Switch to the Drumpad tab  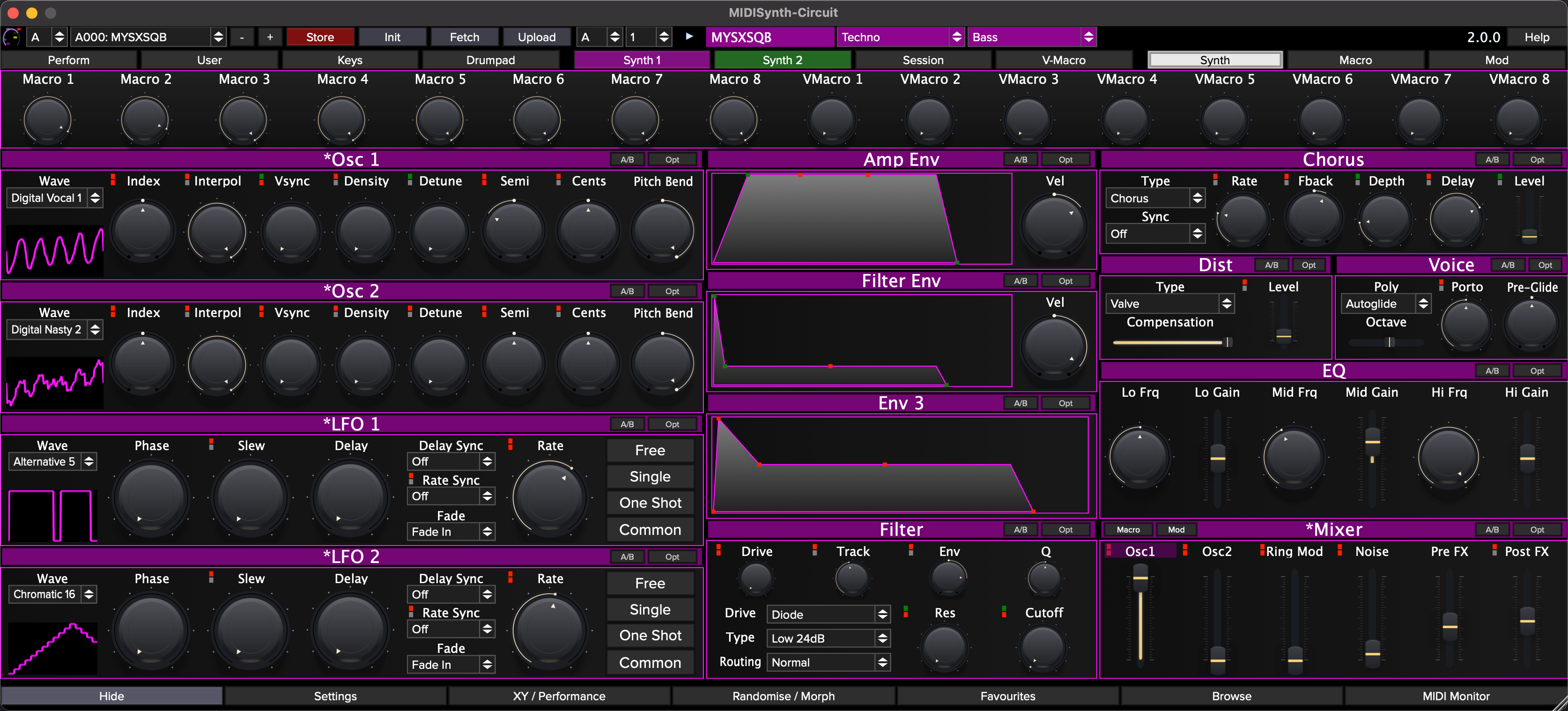(x=490, y=59)
